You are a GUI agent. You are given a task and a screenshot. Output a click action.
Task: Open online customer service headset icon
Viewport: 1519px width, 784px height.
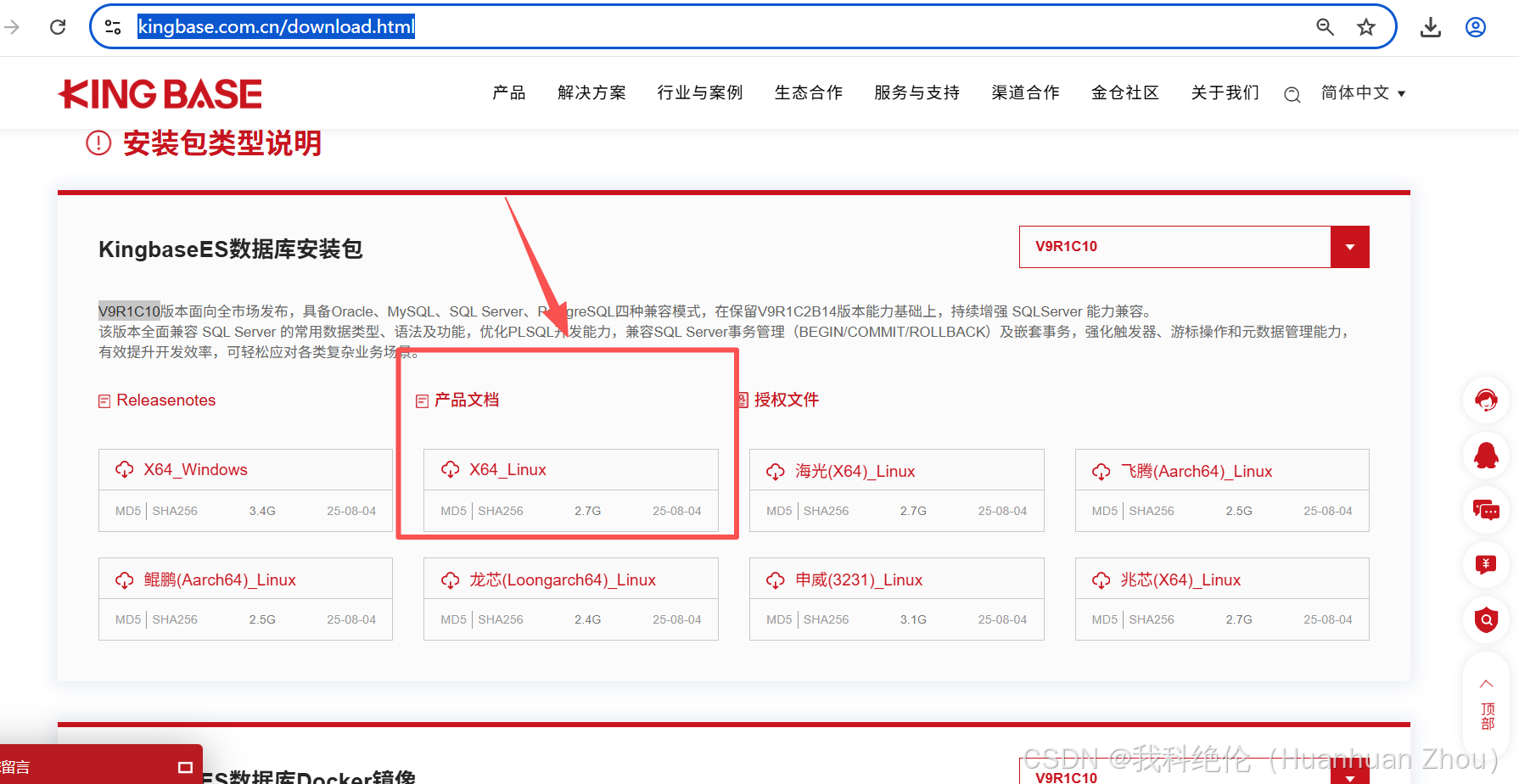1486,400
